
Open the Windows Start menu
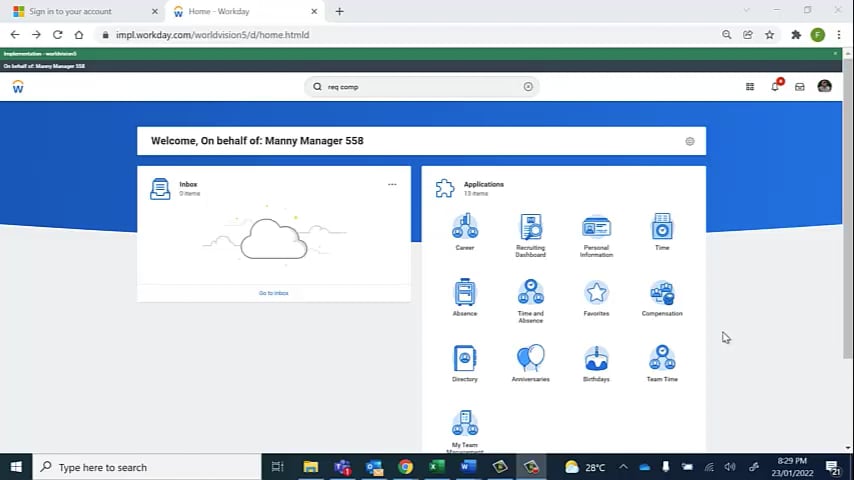tap(16, 467)
